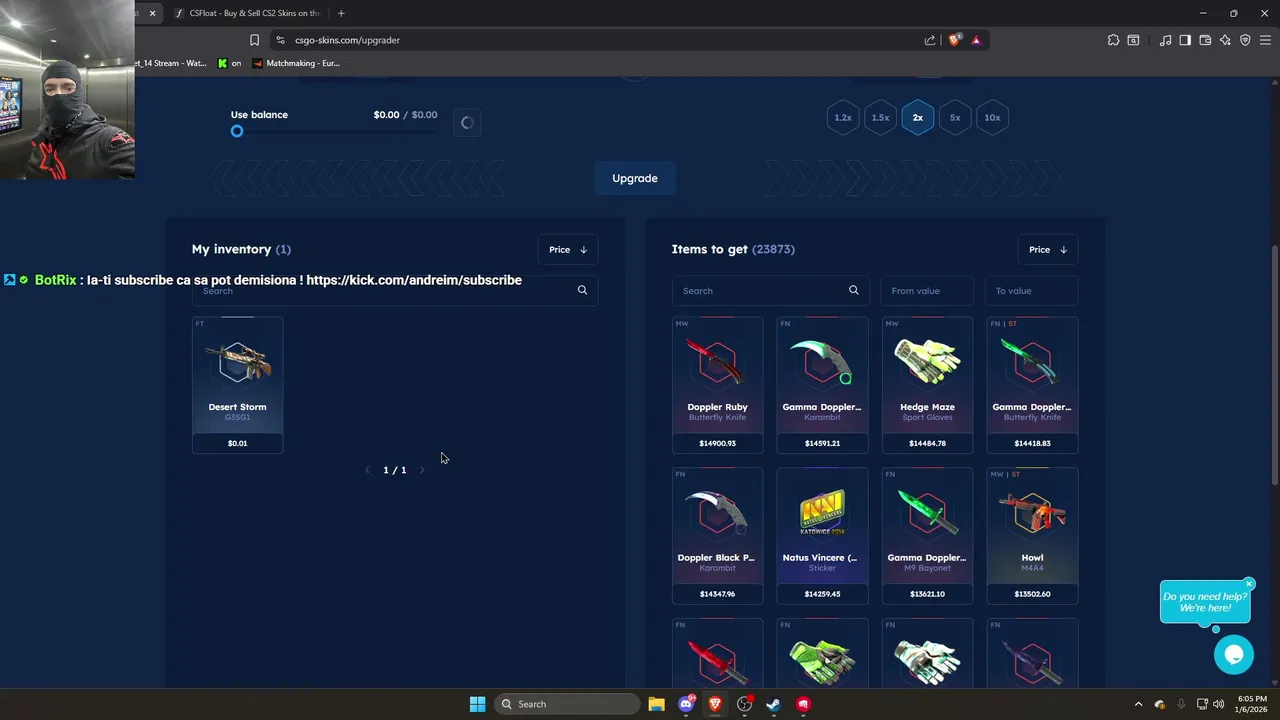This screenshot has width=1280, height=720.
Task: Show hidden system tray icons
Action: (x=1138, y=704)
